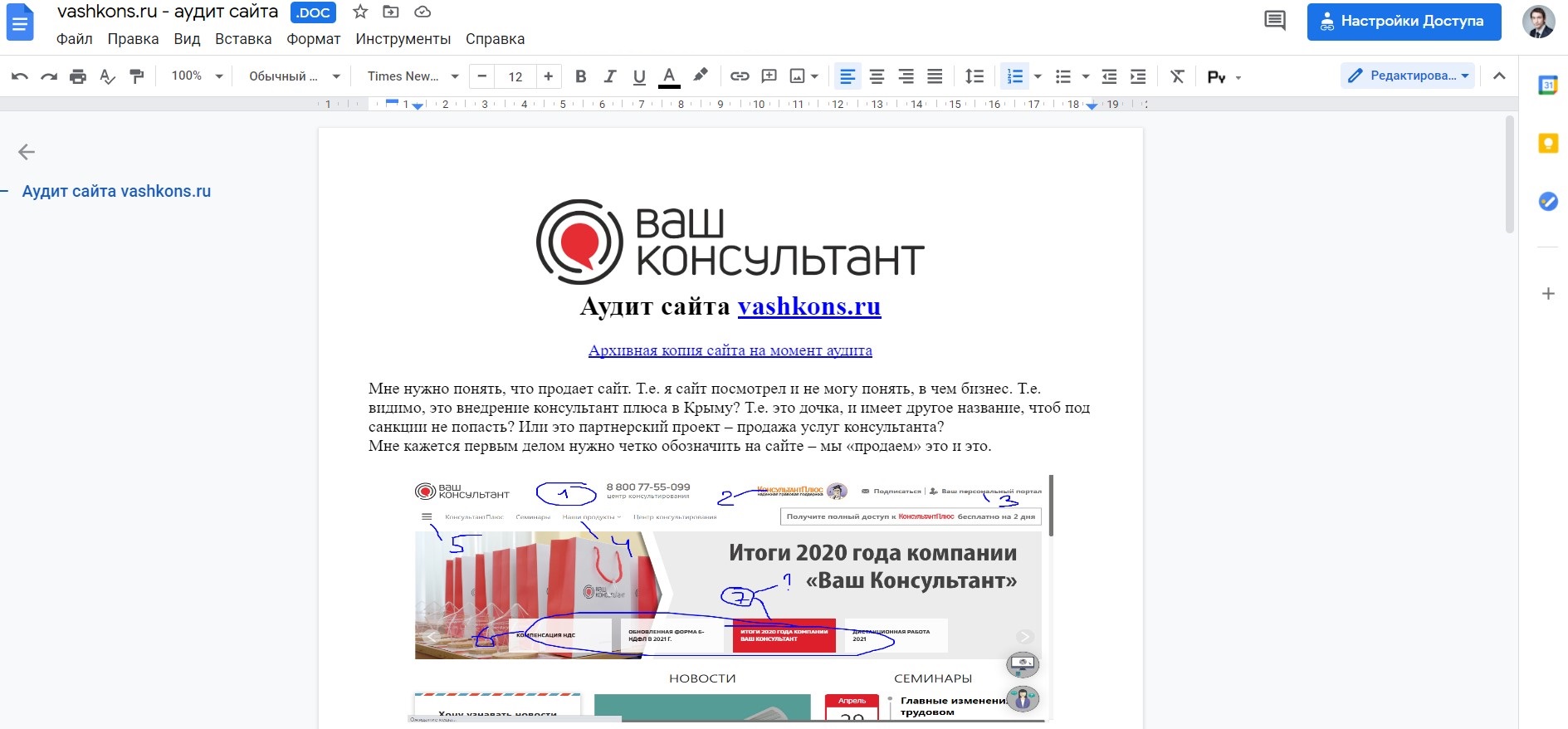Image resolution: width=1568 pixels, height=729 pixels.
Task: Open the Архивная копия сайта link
Action: point(730,350)
